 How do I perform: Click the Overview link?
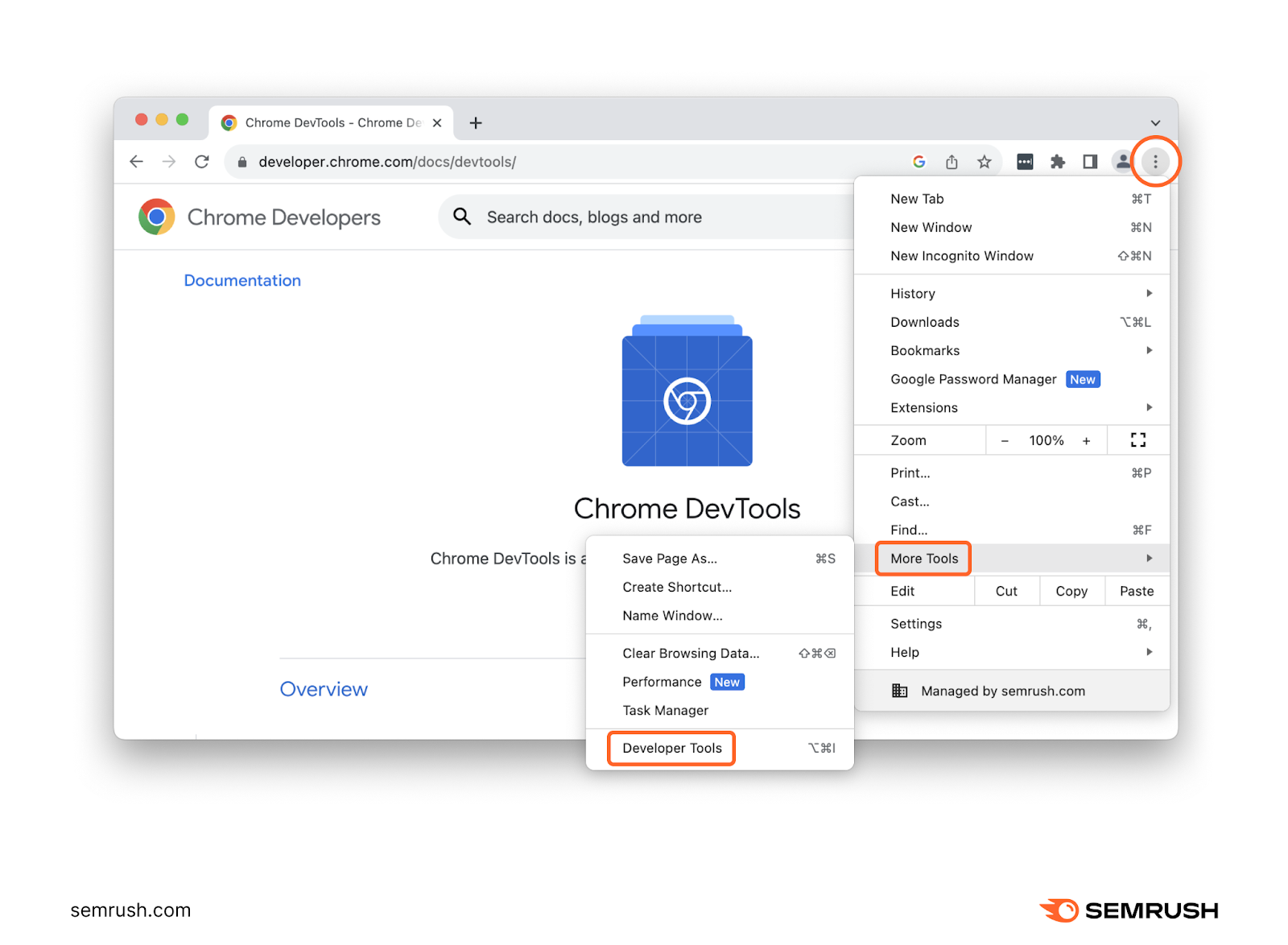pyautogui.click(x=324, y=689)
